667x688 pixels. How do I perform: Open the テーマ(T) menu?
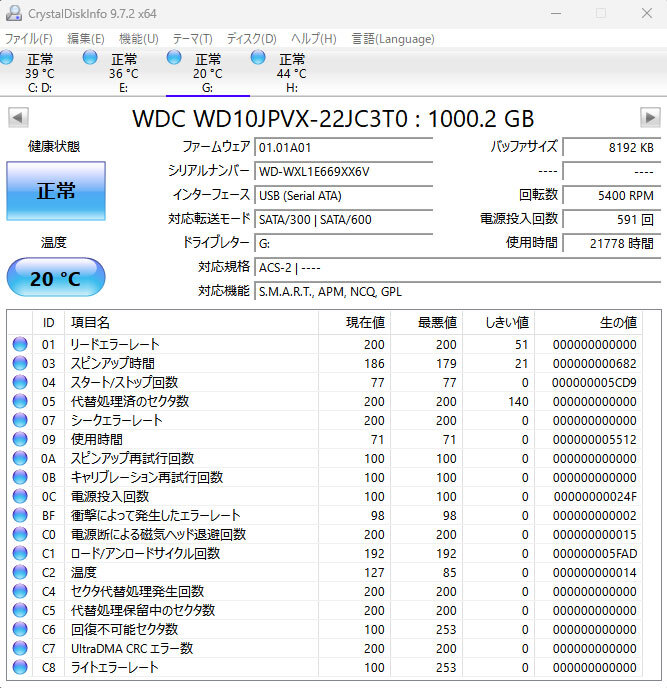(x=192, y=39)
